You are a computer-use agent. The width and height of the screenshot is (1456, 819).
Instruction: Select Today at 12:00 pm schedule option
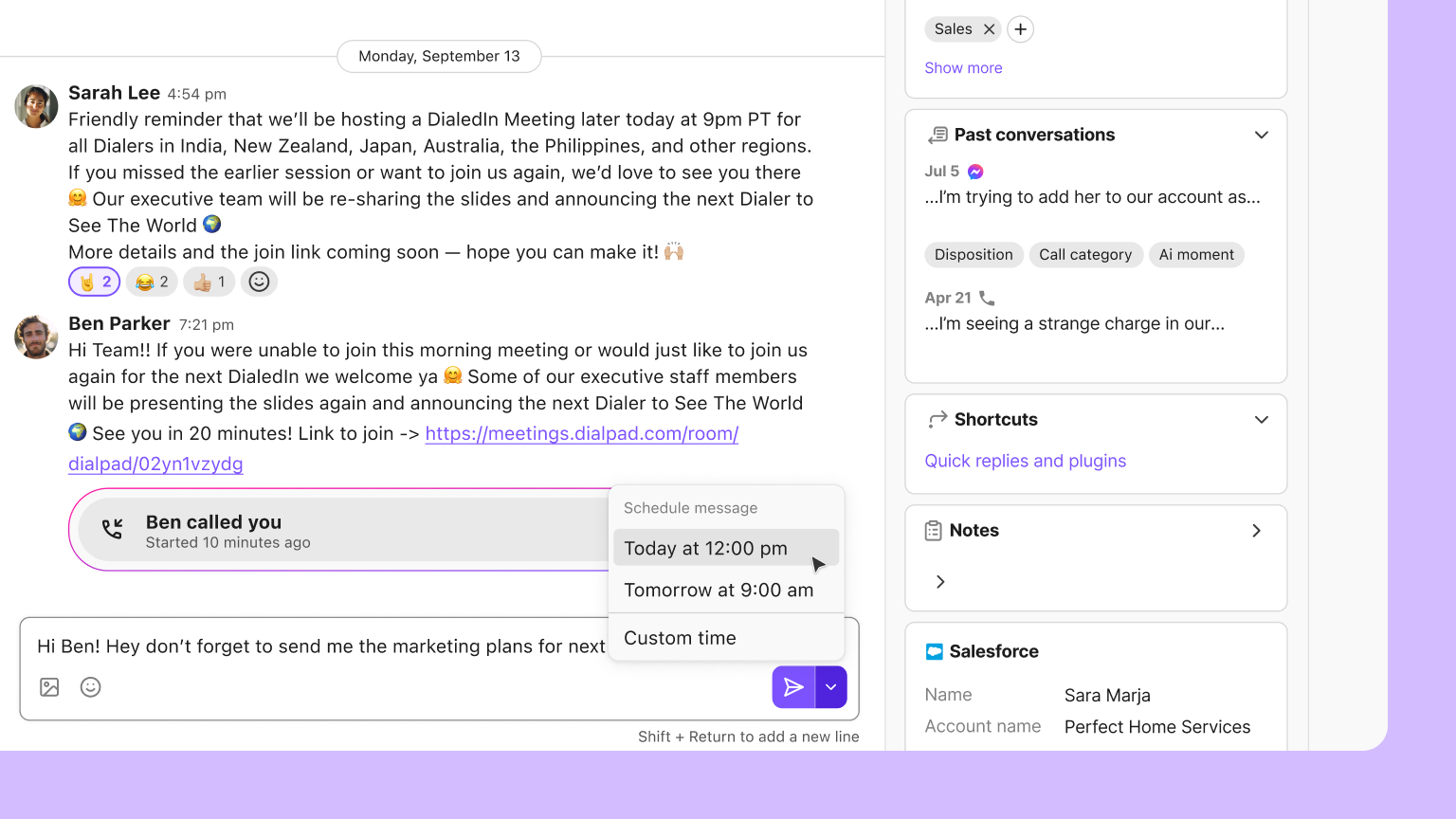coord(705,548)
